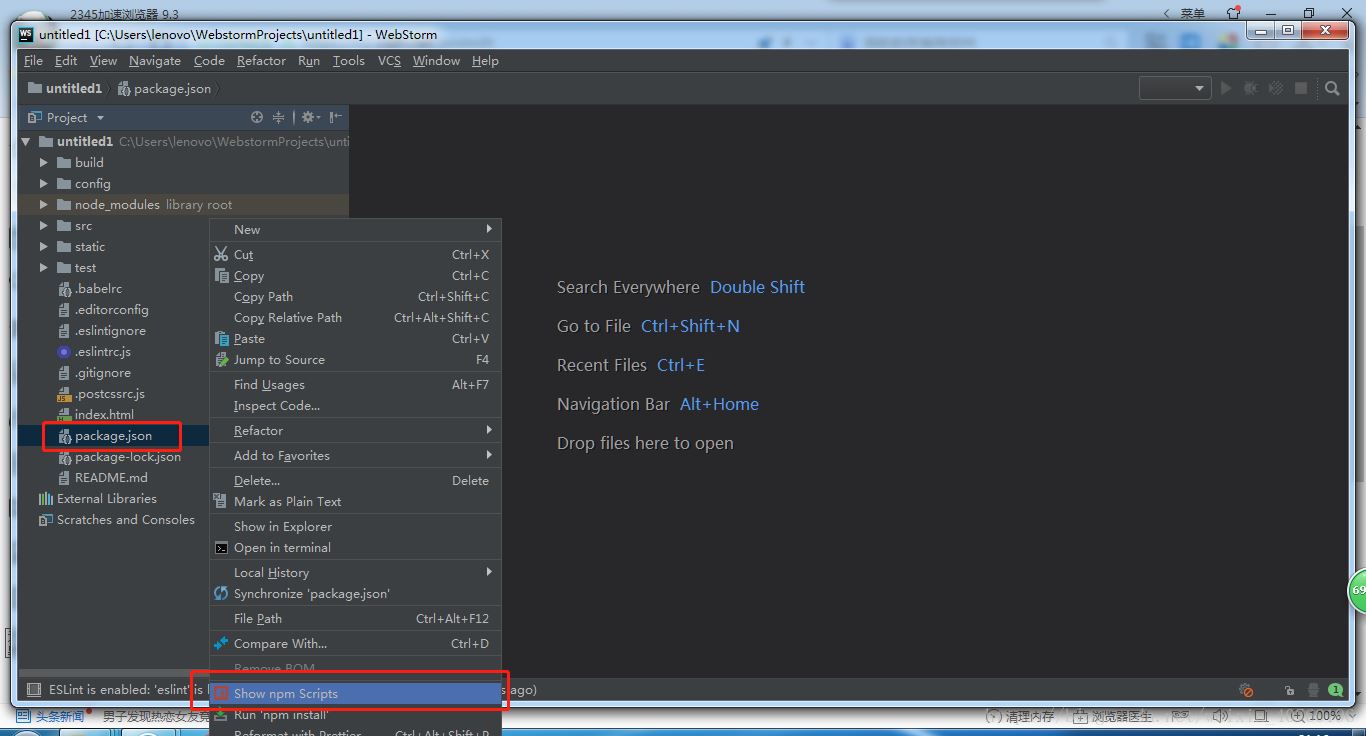Click Run with Coverage toolbar icon

click(1276, 88)
